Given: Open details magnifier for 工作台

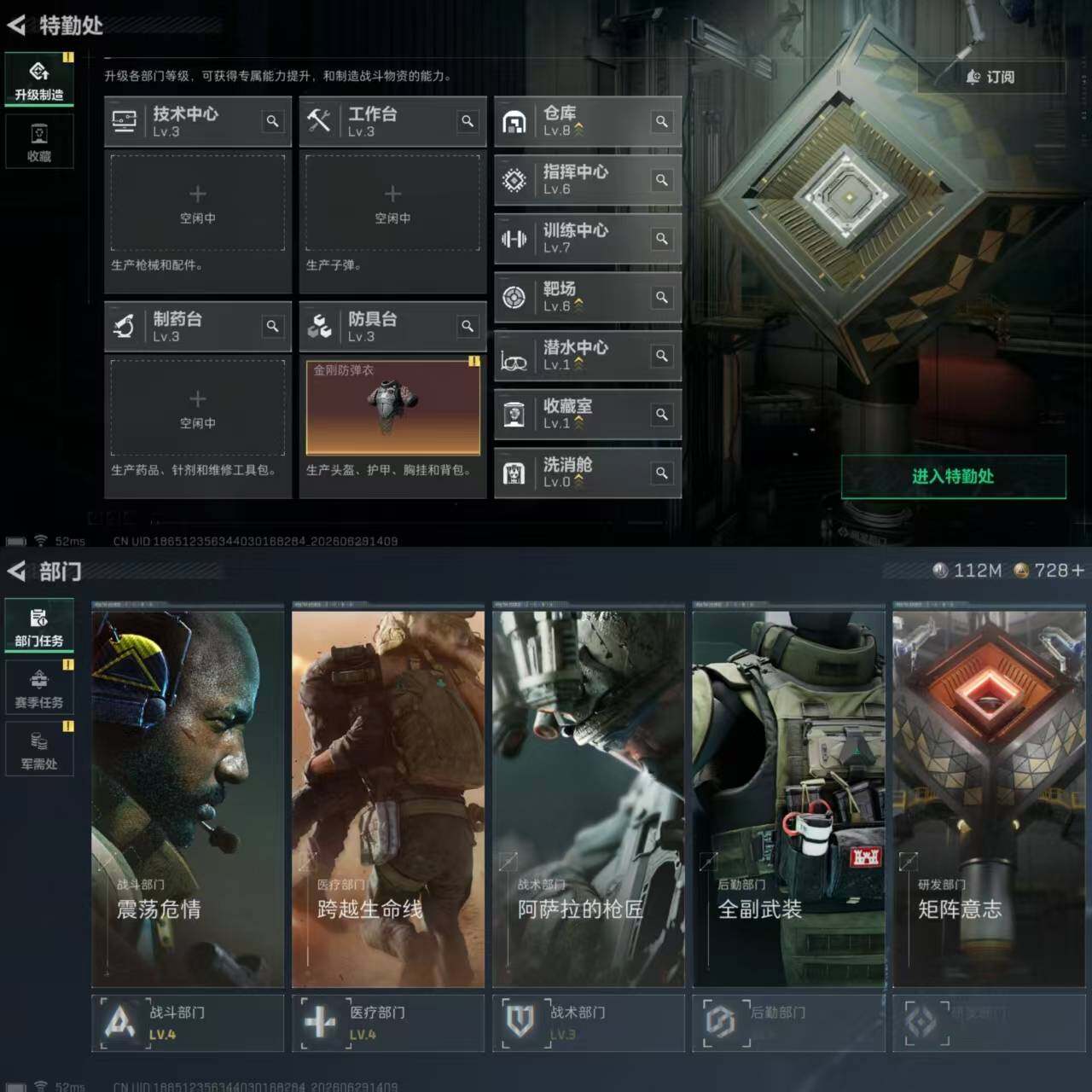Looking at the screenshot, I should [468, 121].
